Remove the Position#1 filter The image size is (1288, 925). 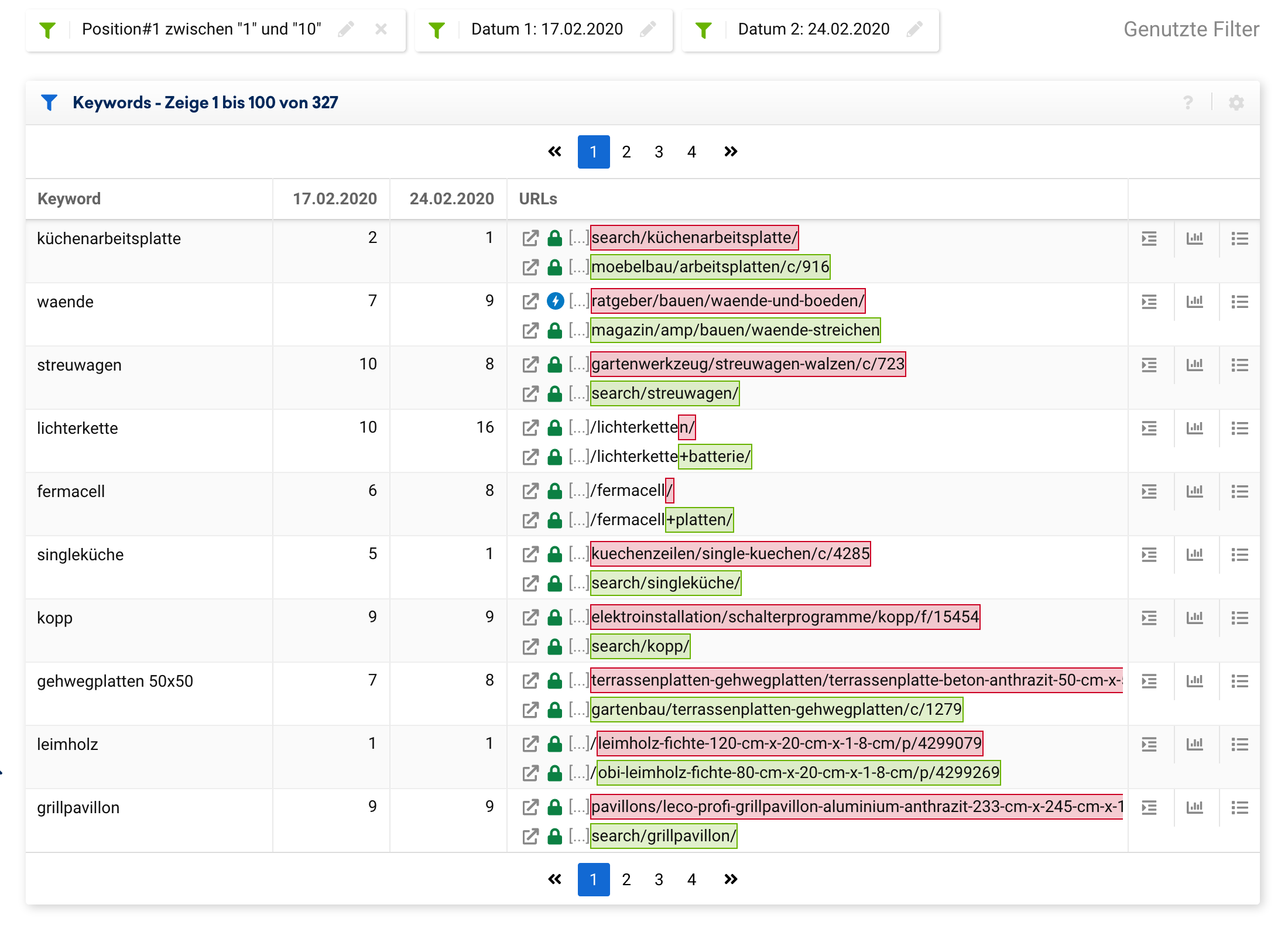coord(381,29)
